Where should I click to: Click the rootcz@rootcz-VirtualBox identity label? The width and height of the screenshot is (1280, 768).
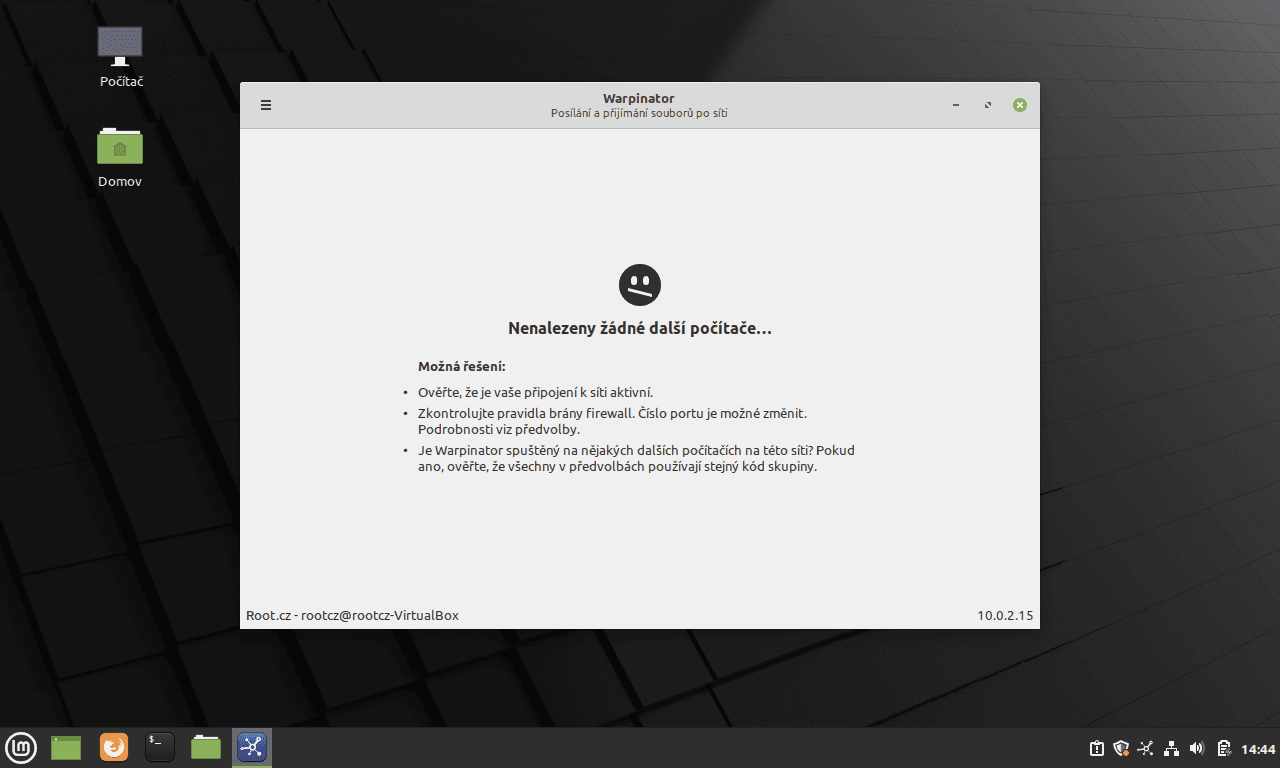click(x=352, y=615)
